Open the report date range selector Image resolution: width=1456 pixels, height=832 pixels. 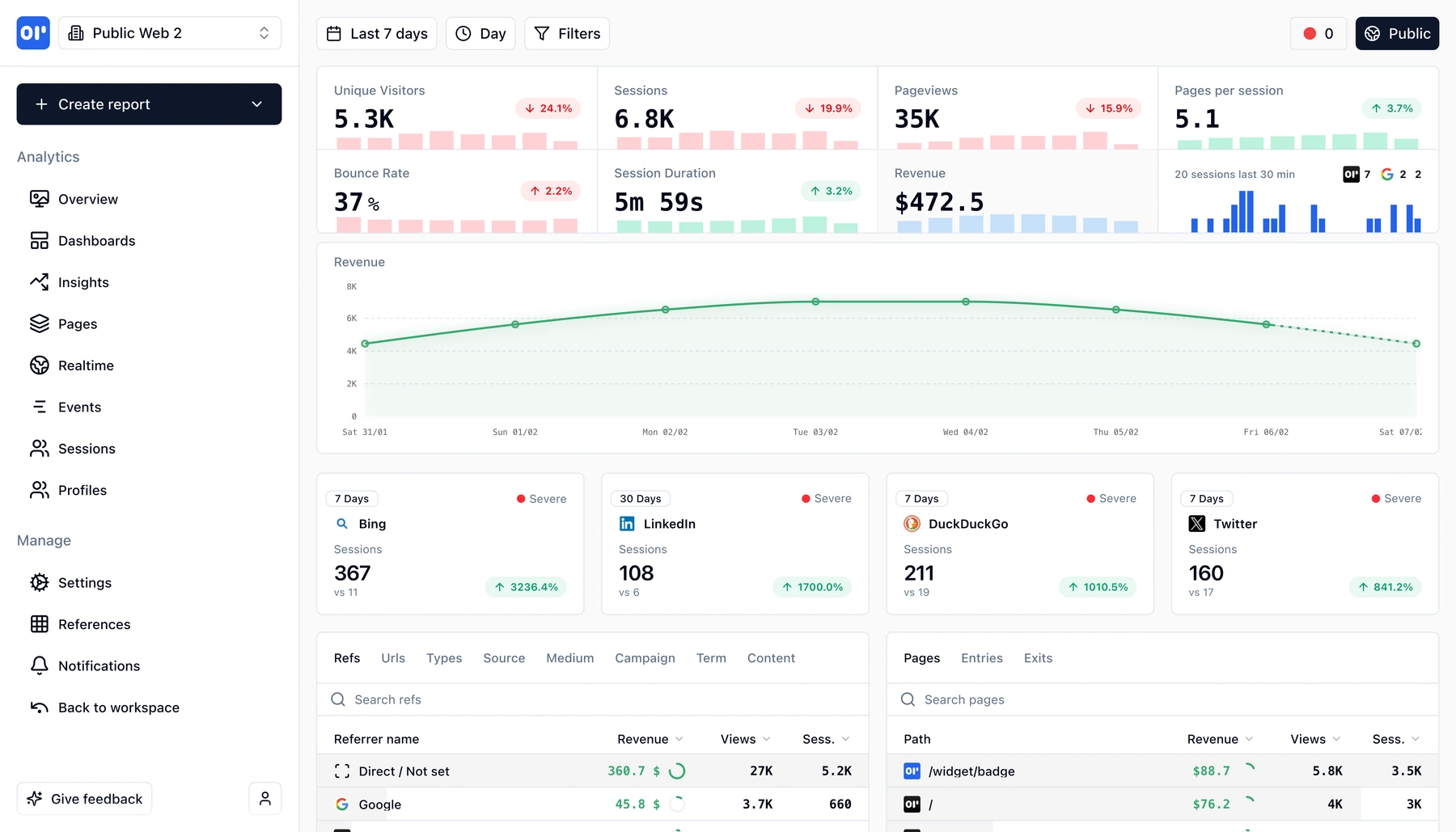[376, 33]
